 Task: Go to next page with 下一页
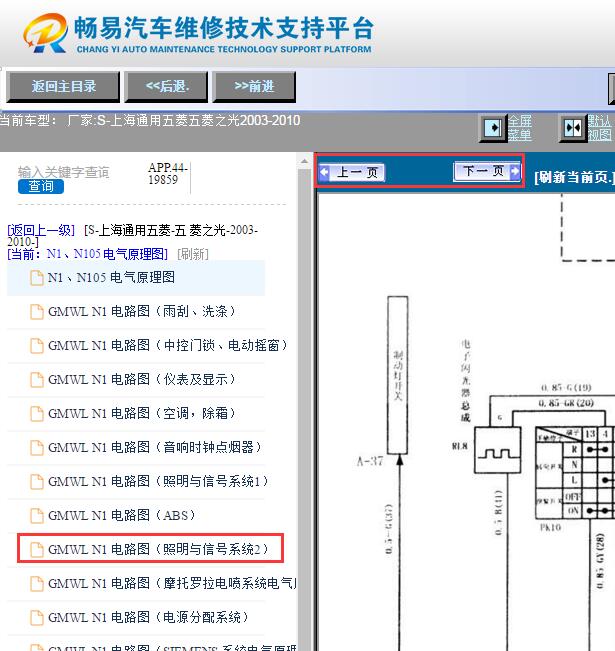487,171
